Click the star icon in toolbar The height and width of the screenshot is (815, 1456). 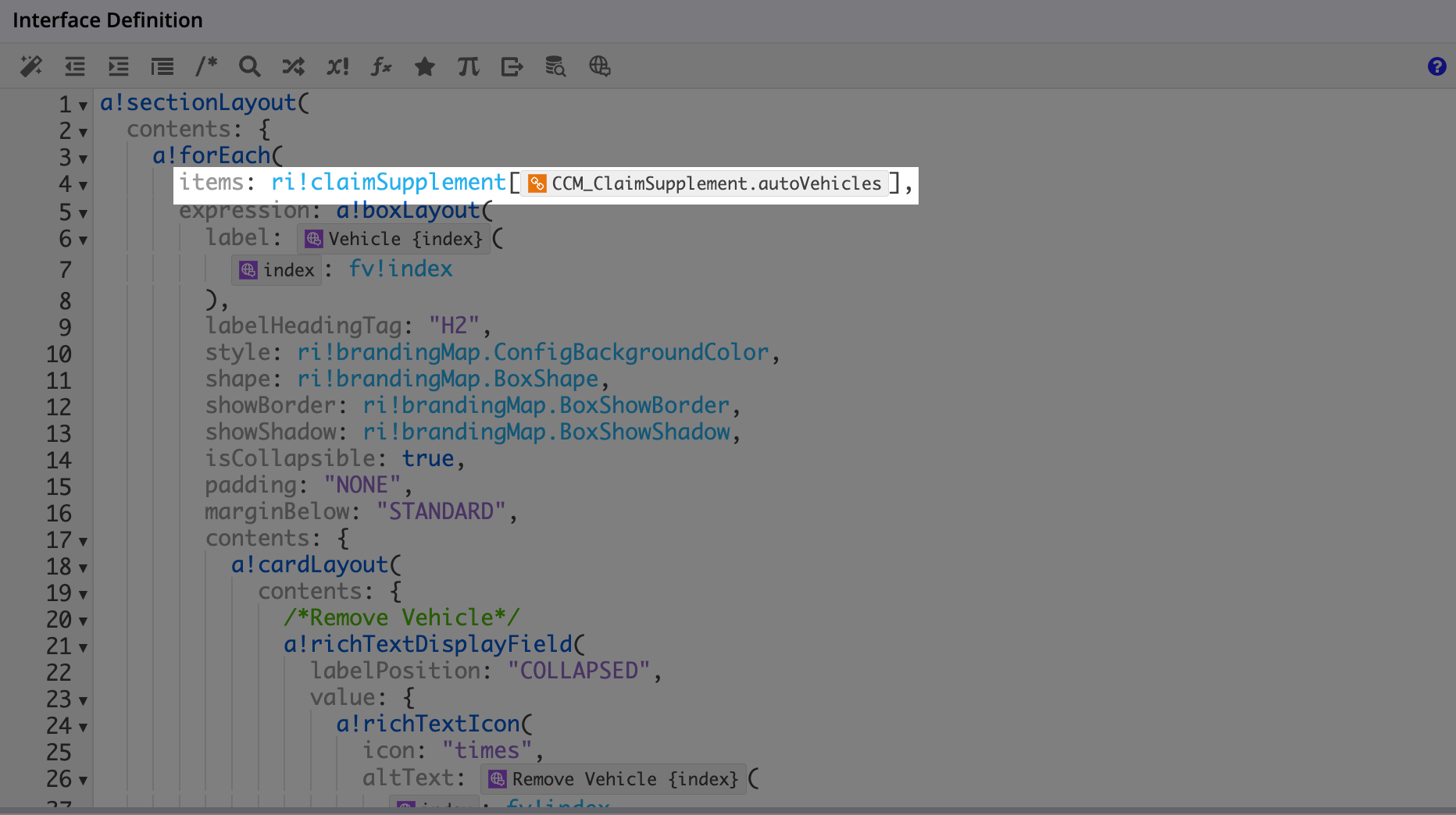coord(425,66)
